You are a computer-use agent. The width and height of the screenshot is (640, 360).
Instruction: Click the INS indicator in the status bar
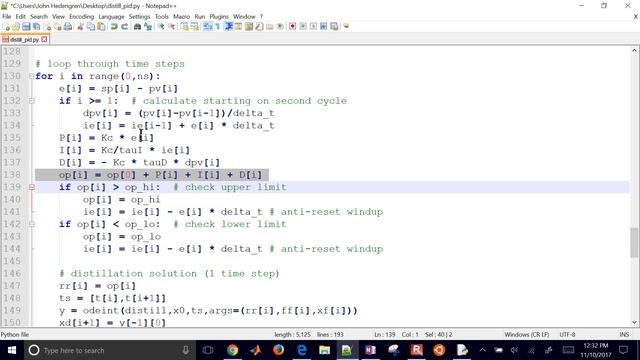pos(624,335)
